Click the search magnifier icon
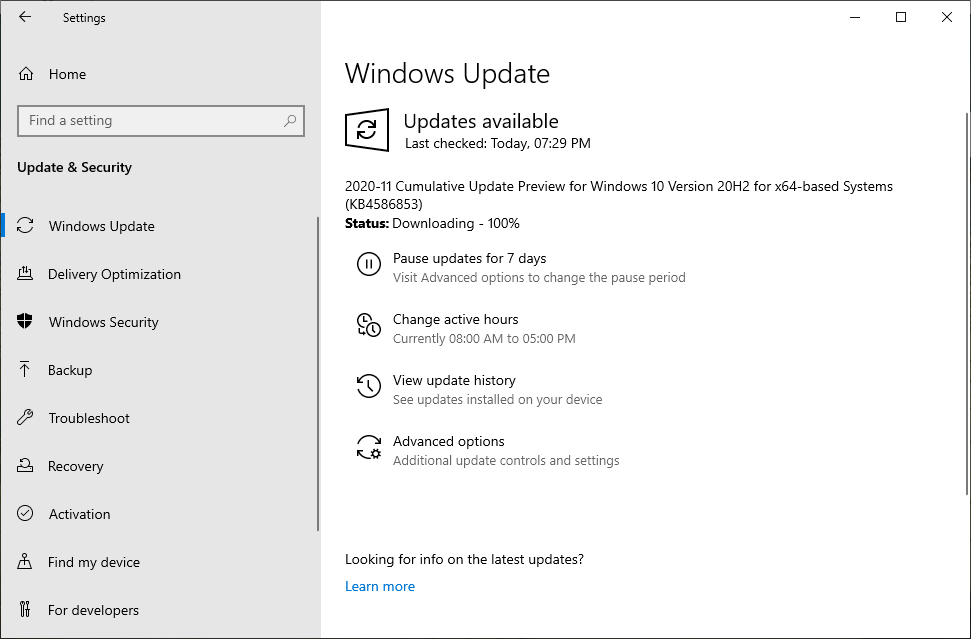This screenshot has height=639, width=971. click(x=290, y=121)
